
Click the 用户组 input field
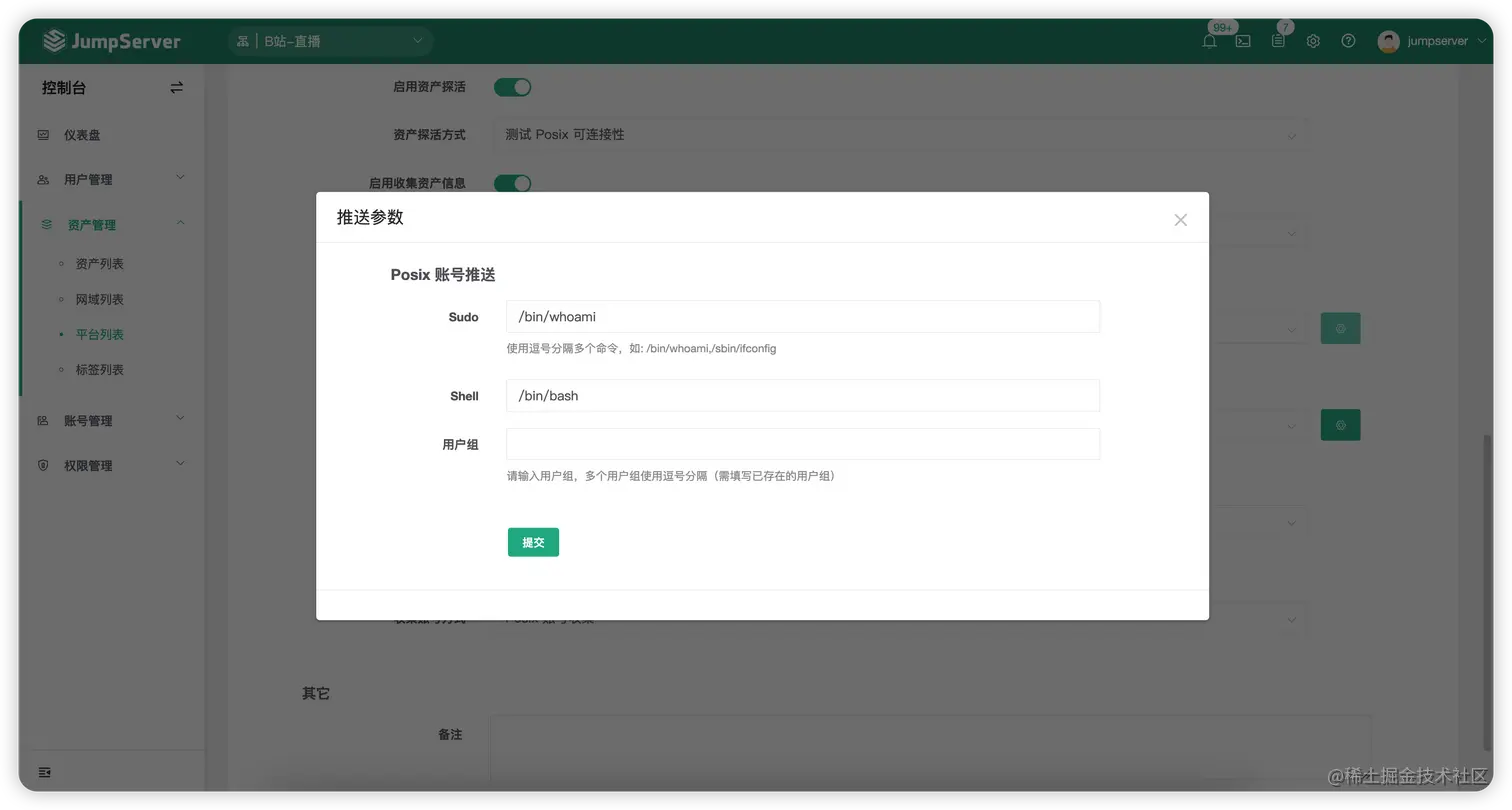pos(800,443)
